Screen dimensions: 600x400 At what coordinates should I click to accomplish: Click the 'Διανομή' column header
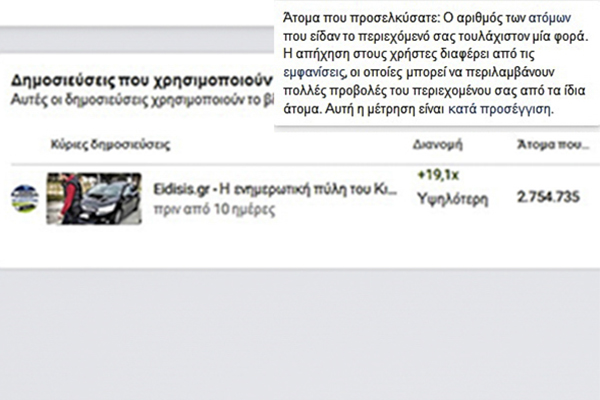(438, 145)
